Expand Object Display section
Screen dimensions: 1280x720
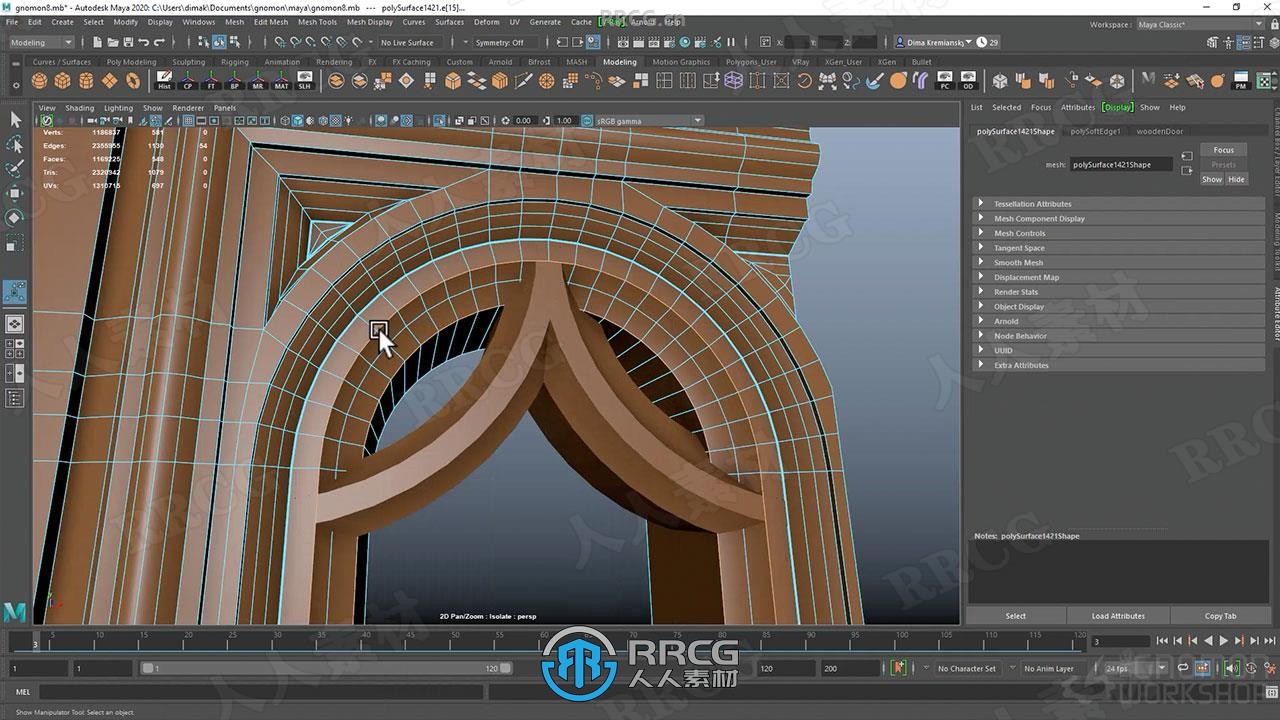[1120, 306]
